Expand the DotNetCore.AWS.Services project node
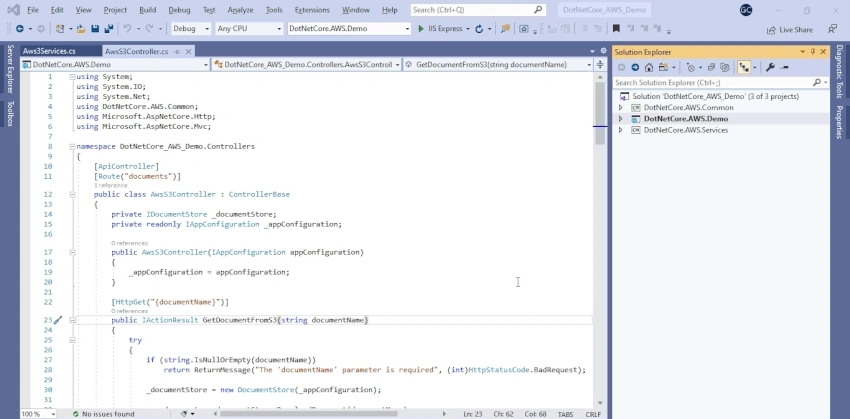The width and height of the screenshot is (850, 419). tap(621, 130)
